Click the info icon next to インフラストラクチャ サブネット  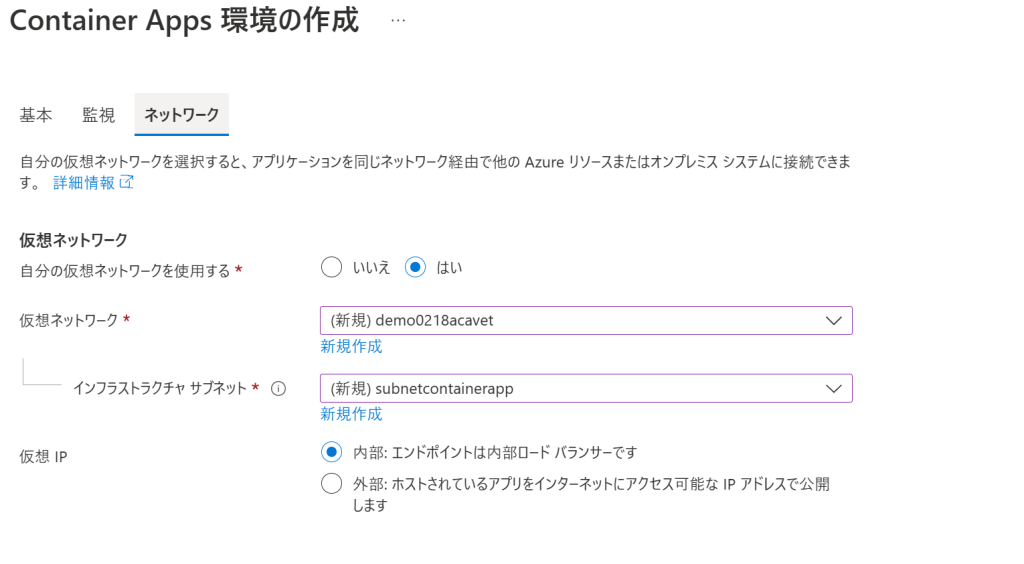pos(278,389)
